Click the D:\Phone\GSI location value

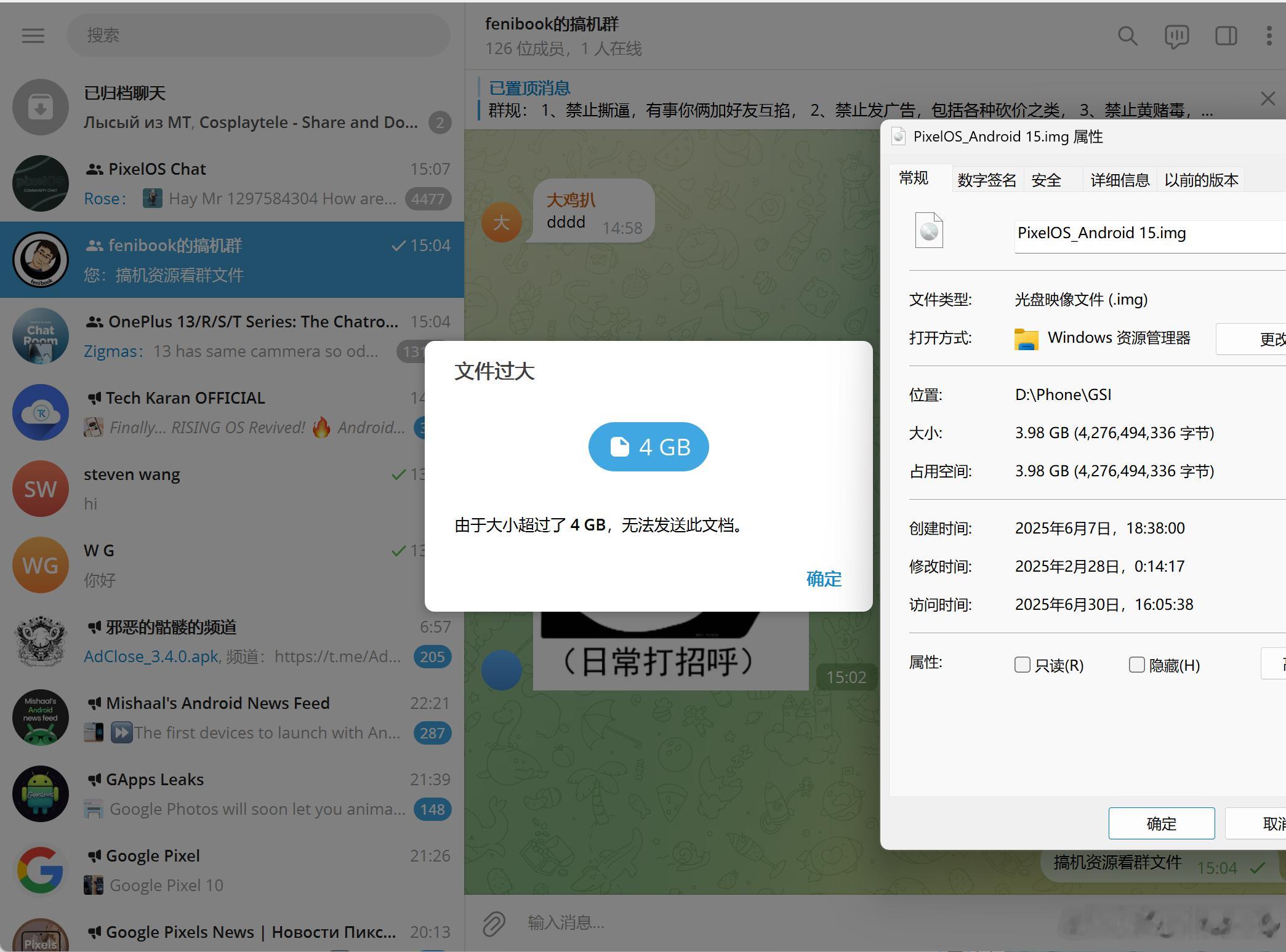[1063, 395]
